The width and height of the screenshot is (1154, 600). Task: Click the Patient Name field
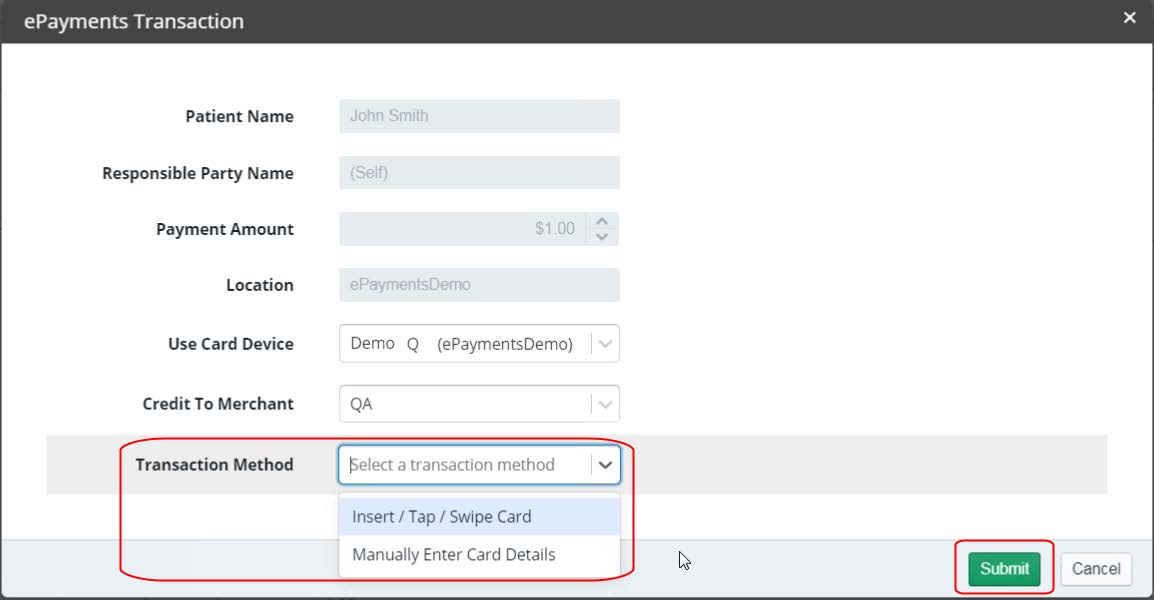[x=479, y=116]
